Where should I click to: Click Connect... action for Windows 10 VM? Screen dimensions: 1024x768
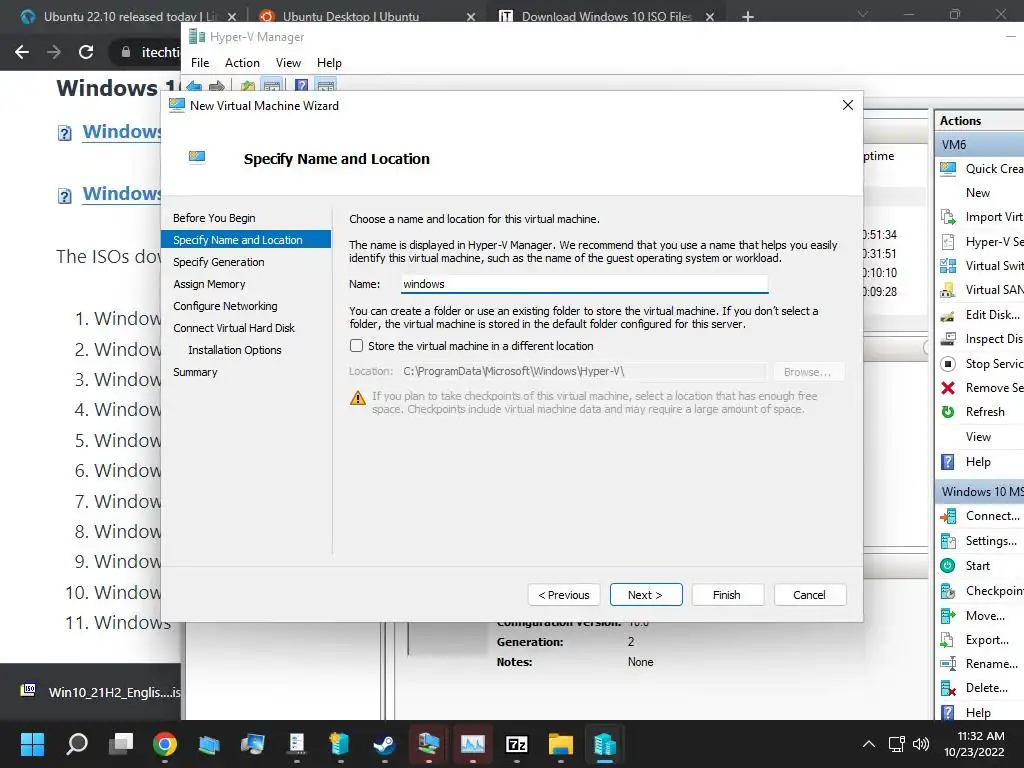click(x=981, y=516)
